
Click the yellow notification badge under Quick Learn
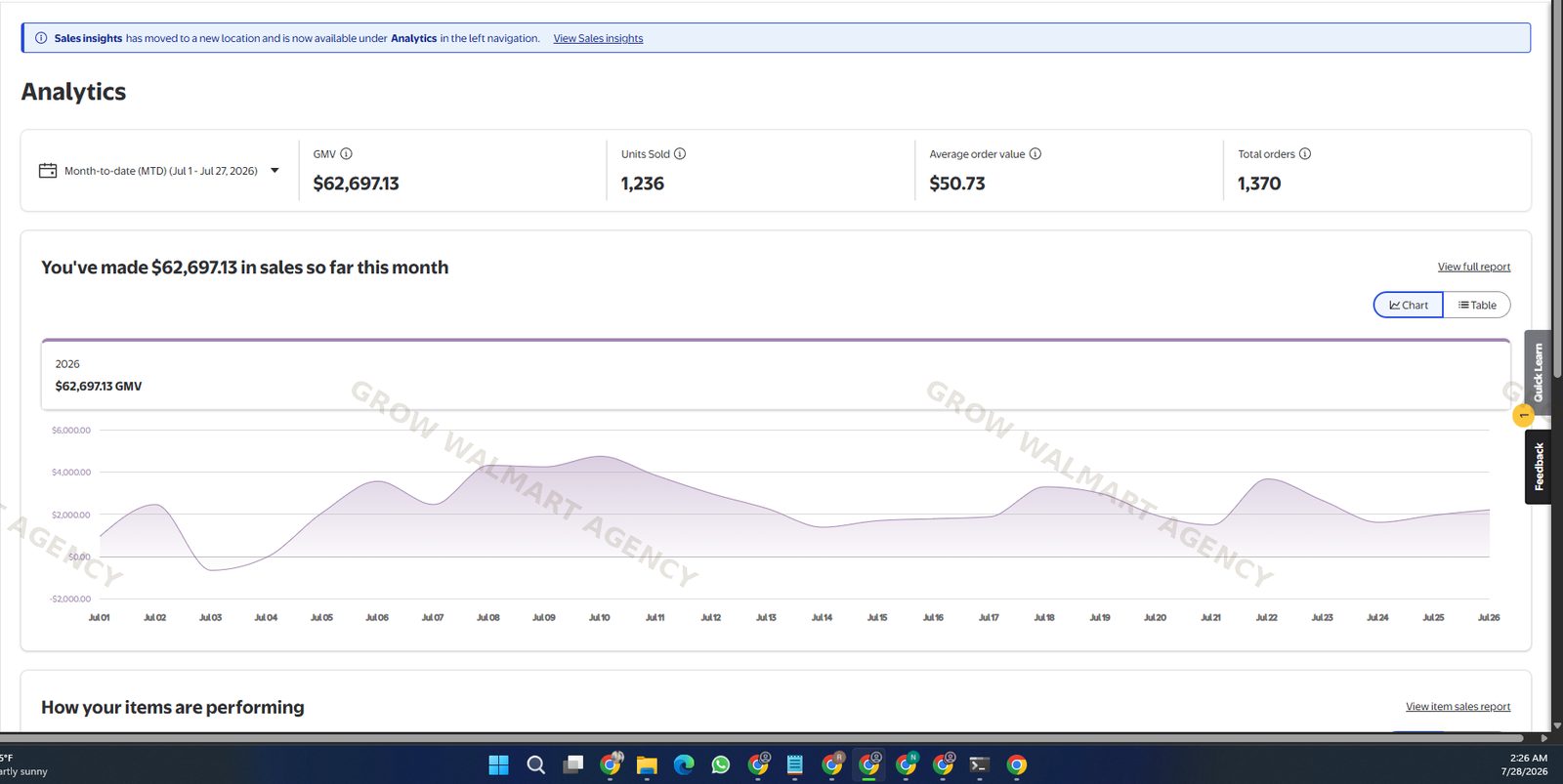click(x=1523, y=416)
